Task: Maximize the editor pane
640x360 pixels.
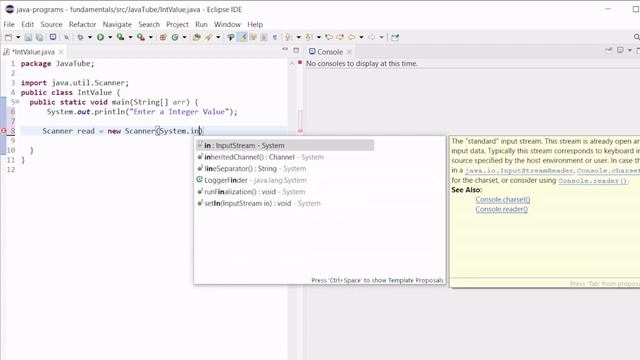Action: click(296, 50)
